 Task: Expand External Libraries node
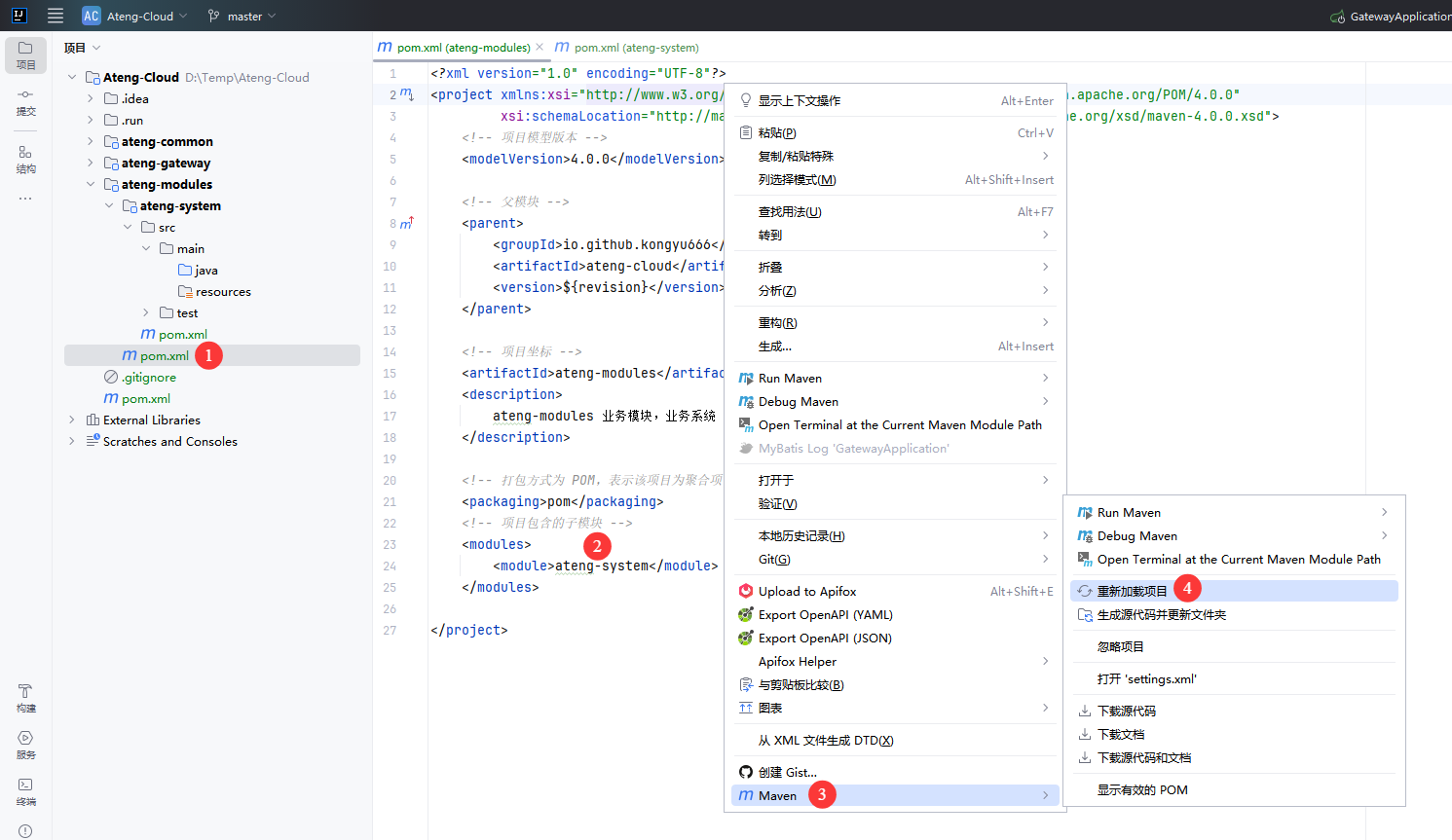72,420
